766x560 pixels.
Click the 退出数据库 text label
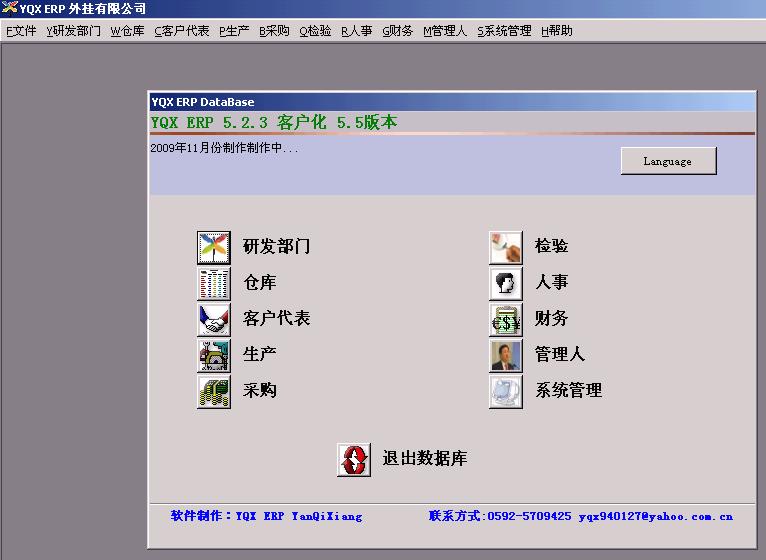(x=425, y=458)
